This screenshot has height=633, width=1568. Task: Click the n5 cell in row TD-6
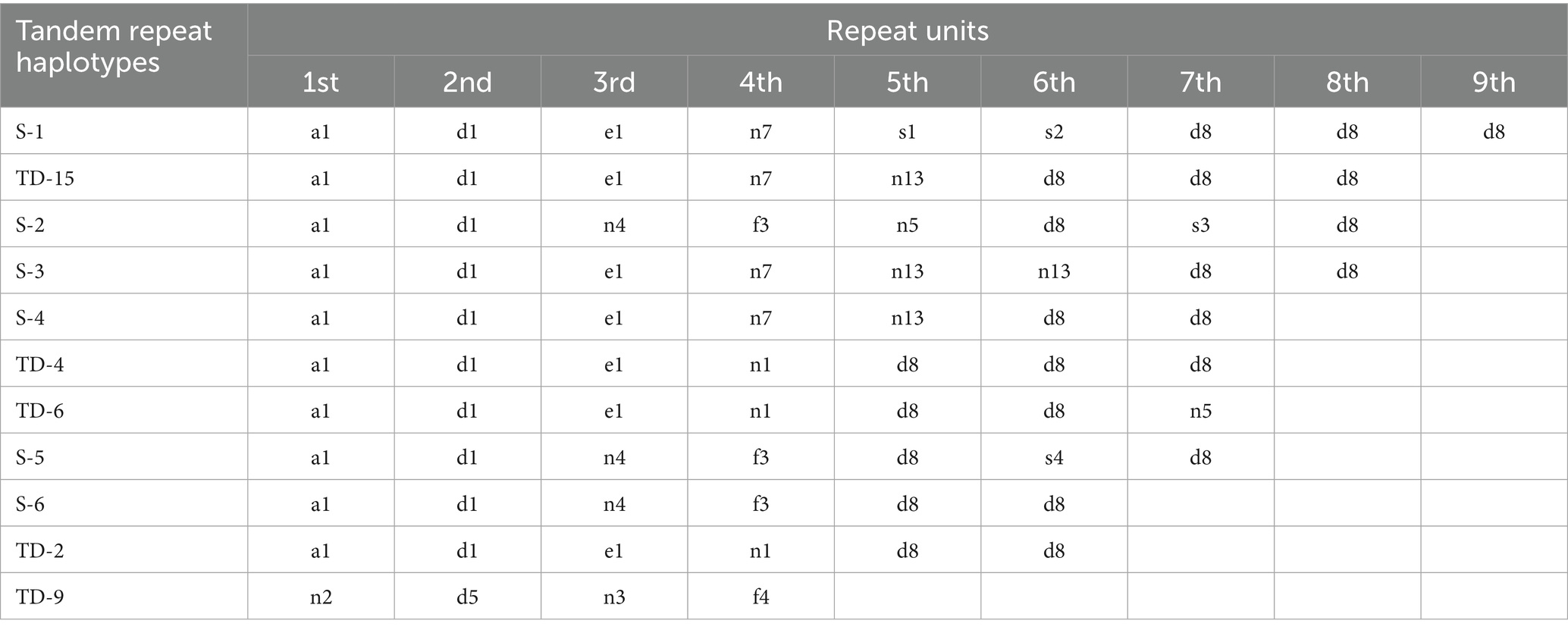click(1200, 411)
